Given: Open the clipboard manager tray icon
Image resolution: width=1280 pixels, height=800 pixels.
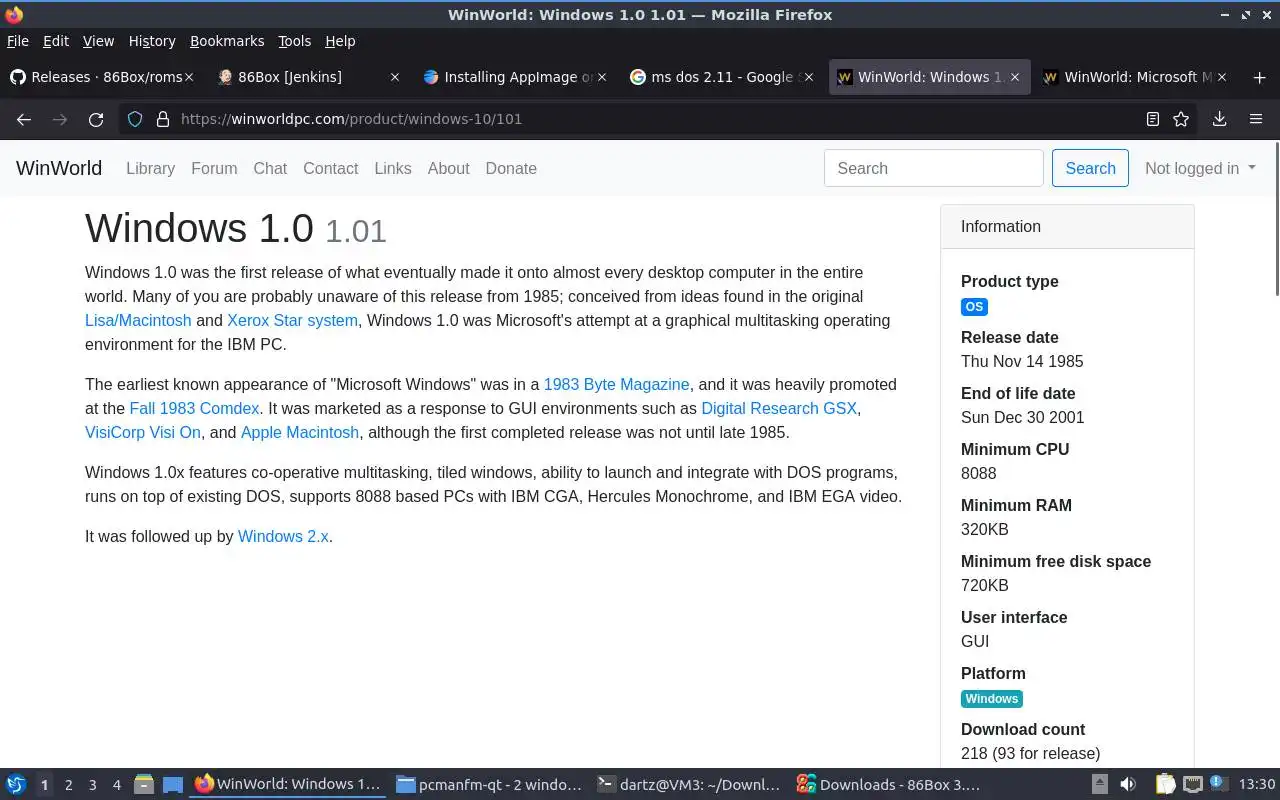Looking at the screenshot, I should pyautogui.click(x=1165, y=784).
